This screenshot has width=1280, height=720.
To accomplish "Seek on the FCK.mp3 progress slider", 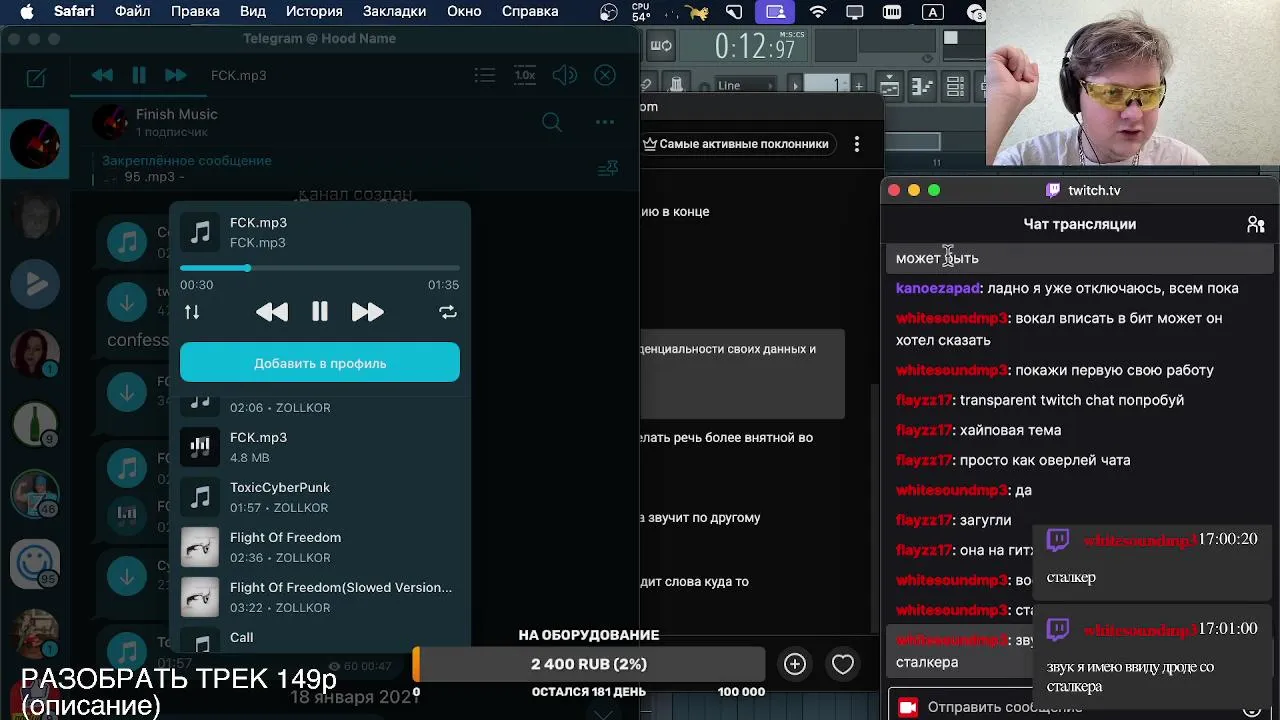I will pos(320,268).
